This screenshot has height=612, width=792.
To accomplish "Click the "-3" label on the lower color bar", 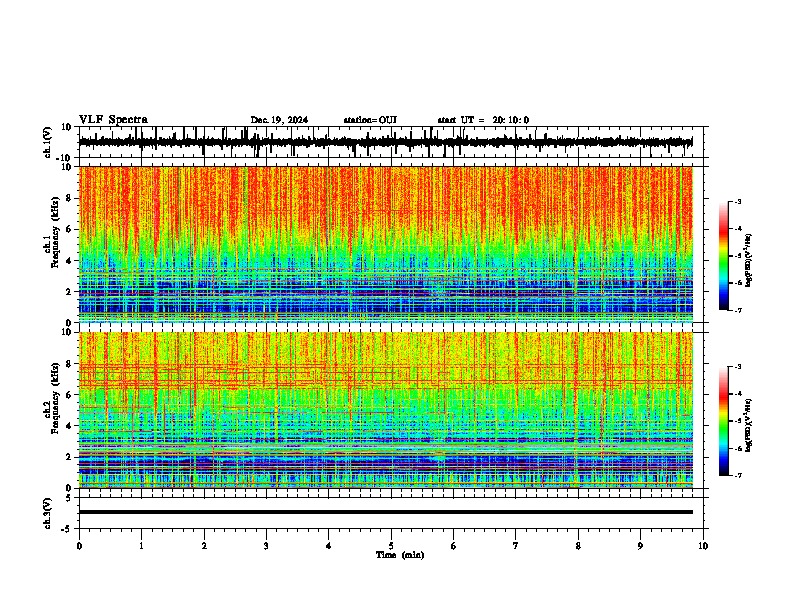I will [x=737, y=367].
